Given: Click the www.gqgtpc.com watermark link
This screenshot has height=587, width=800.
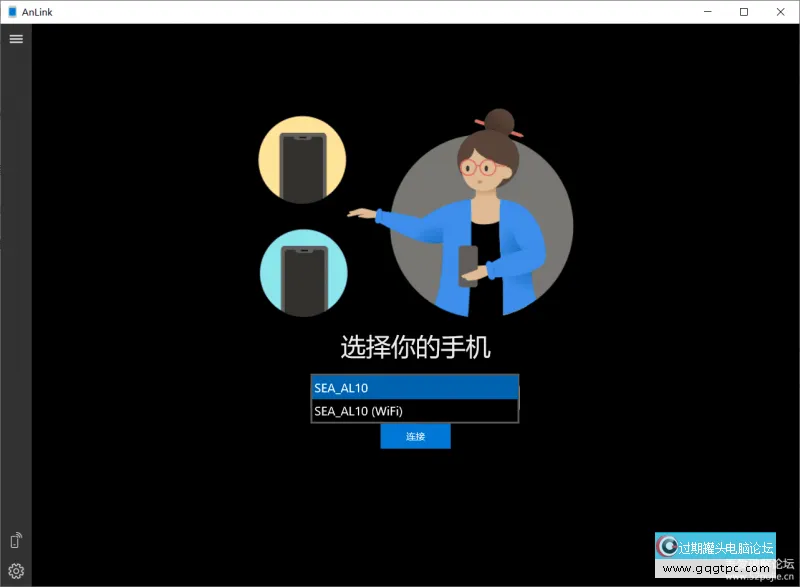Looking at the screenshot, I should [715, 568].
